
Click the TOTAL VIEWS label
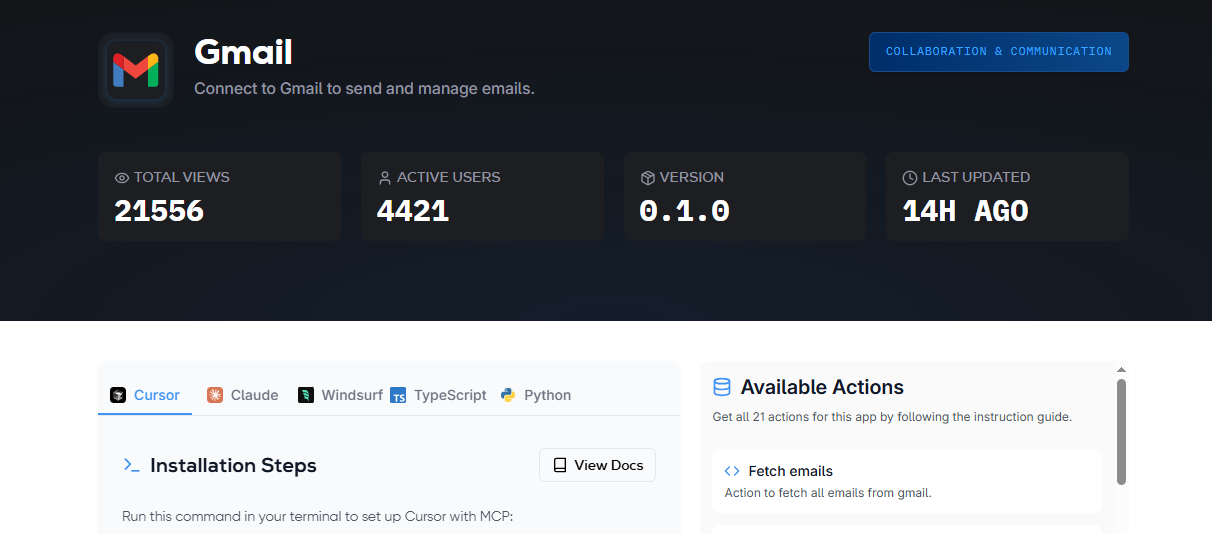182,177
